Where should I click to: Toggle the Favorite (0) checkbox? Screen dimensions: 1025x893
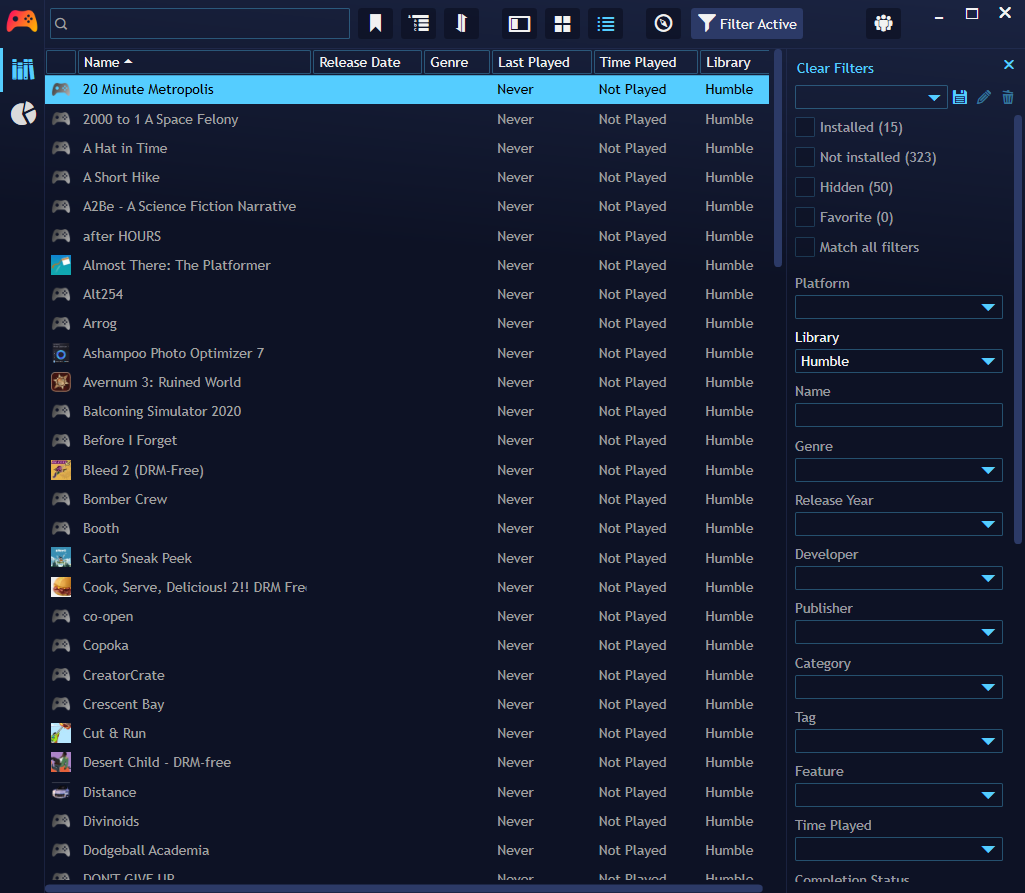click(x=805, y=217)
